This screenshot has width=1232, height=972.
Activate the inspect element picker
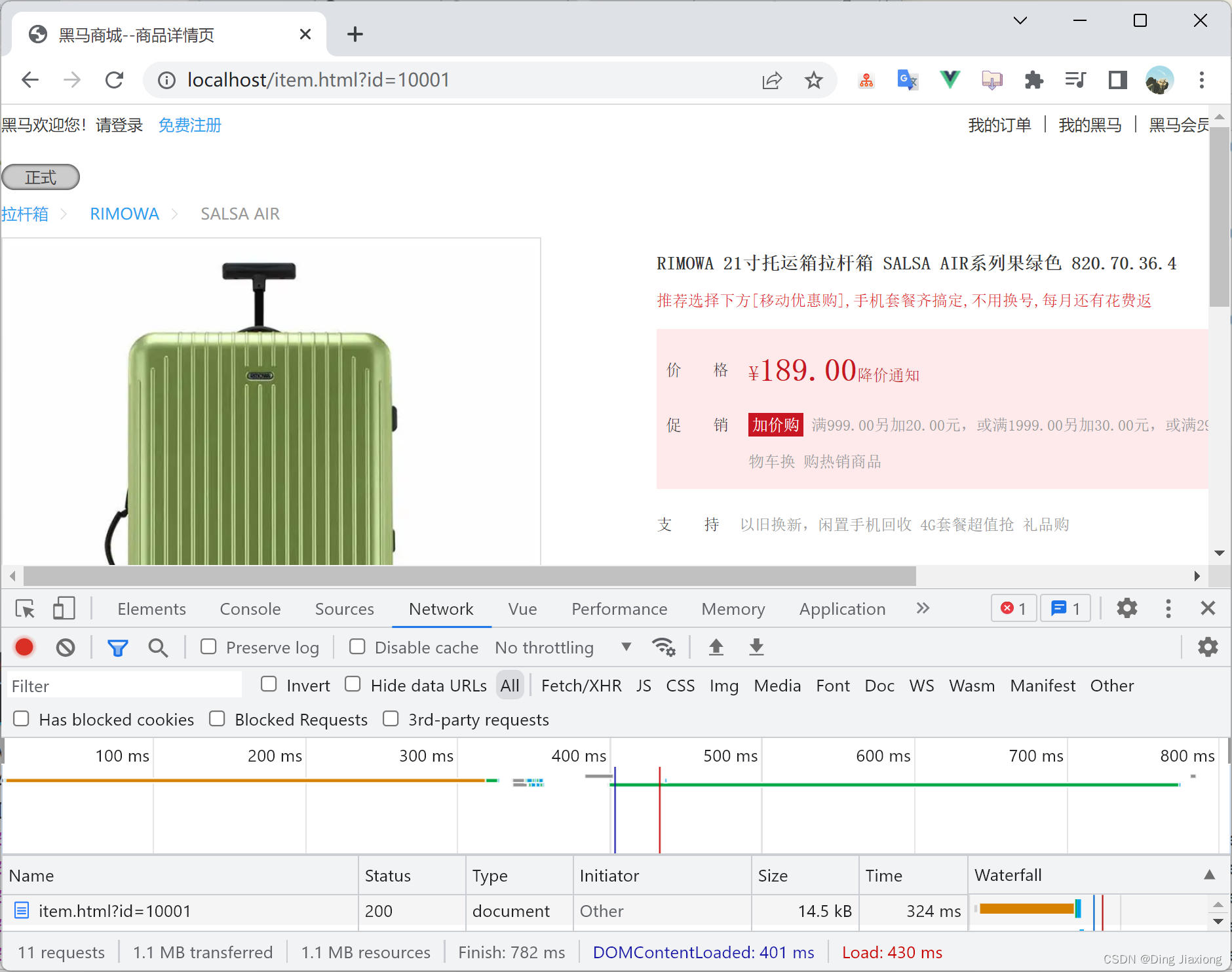coord(25,609)
